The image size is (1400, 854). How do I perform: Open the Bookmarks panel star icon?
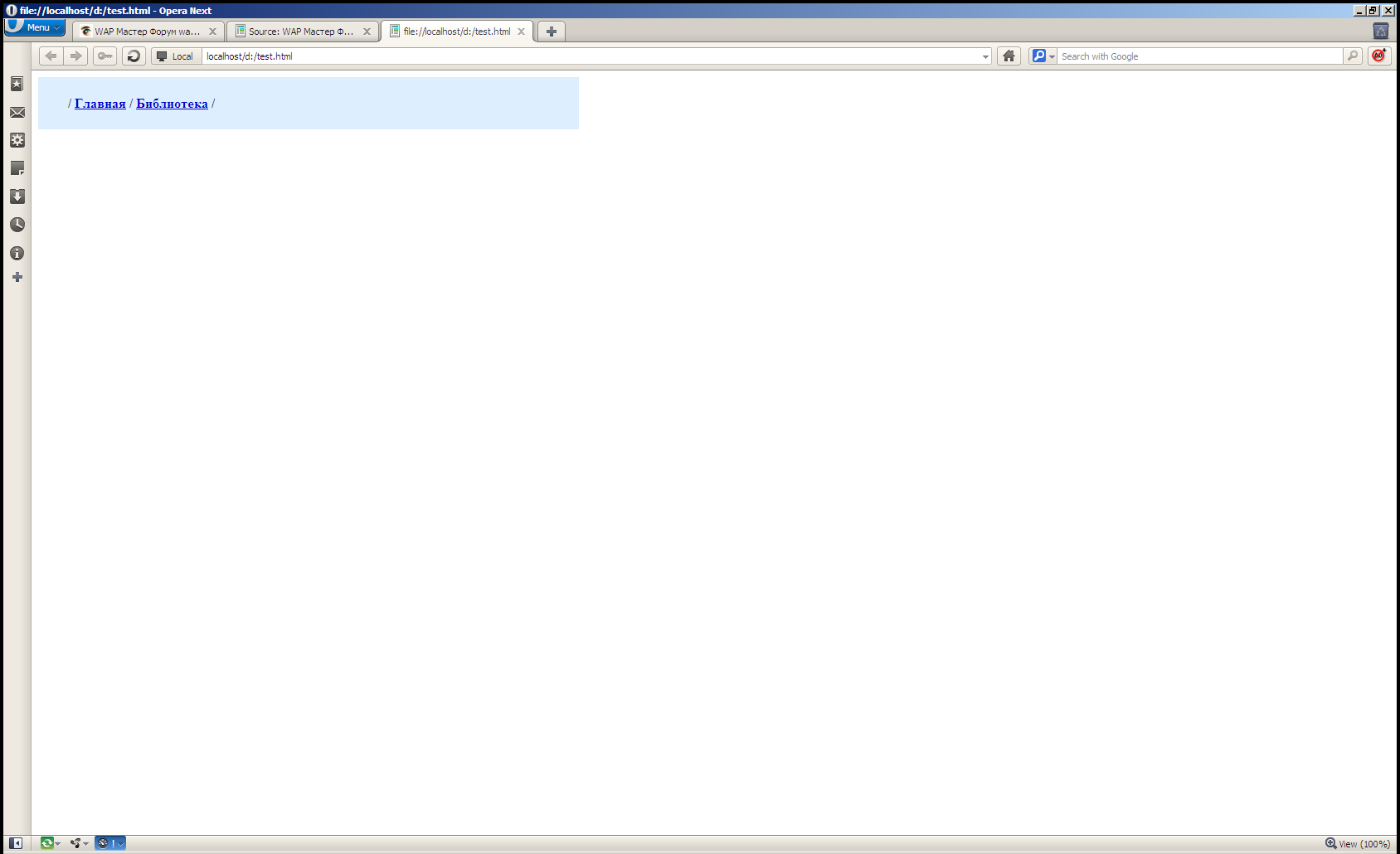pos(17,85)
